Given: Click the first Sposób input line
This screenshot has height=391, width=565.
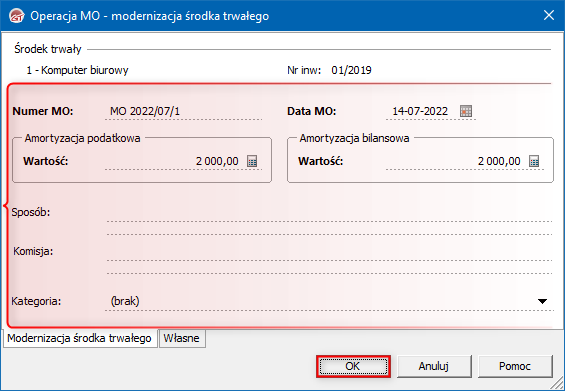Looking at the screenshot, I should click(329, 215).
